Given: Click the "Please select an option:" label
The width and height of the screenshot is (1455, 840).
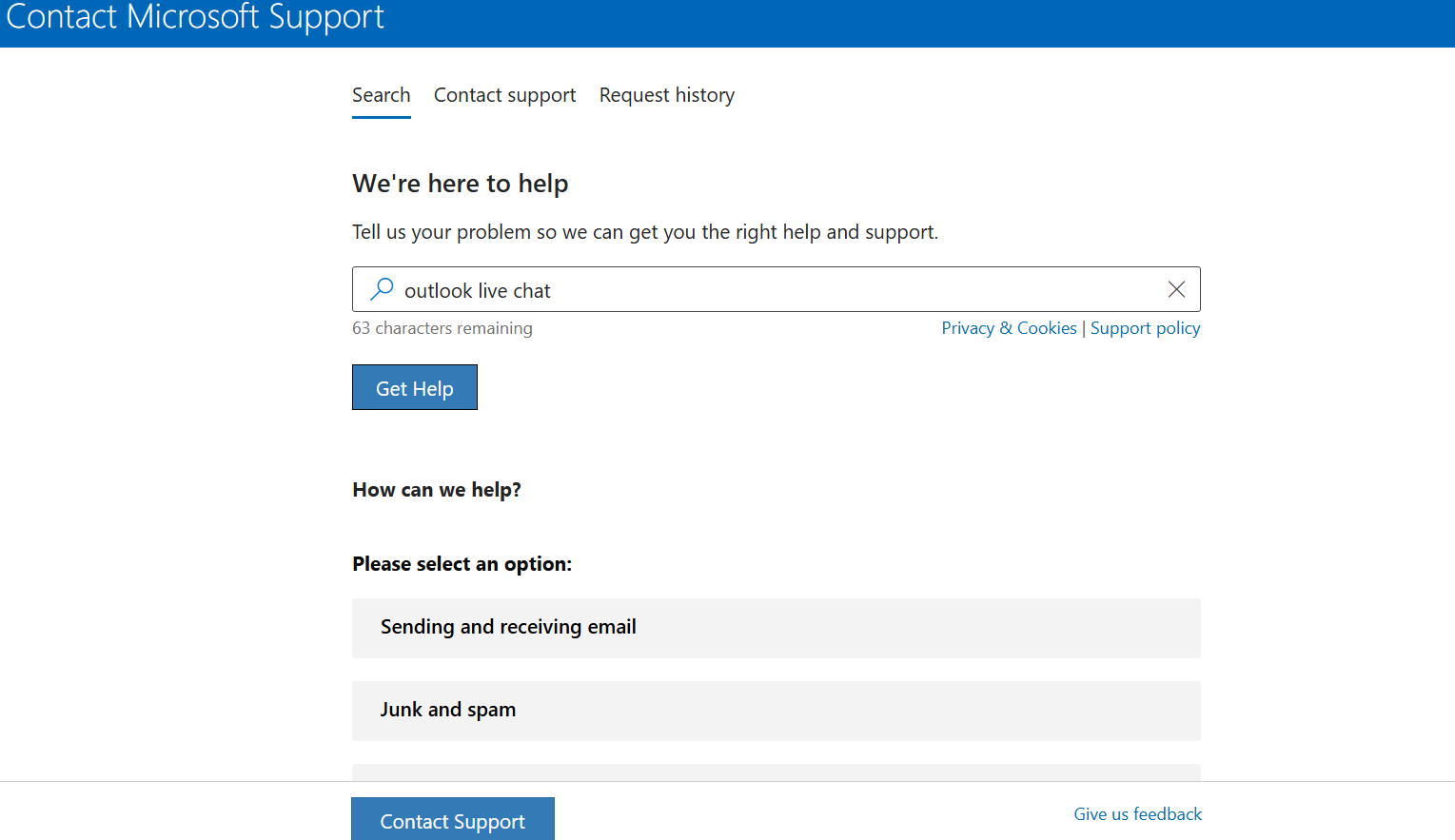Looking at the screenshot, I should point(462,564).
